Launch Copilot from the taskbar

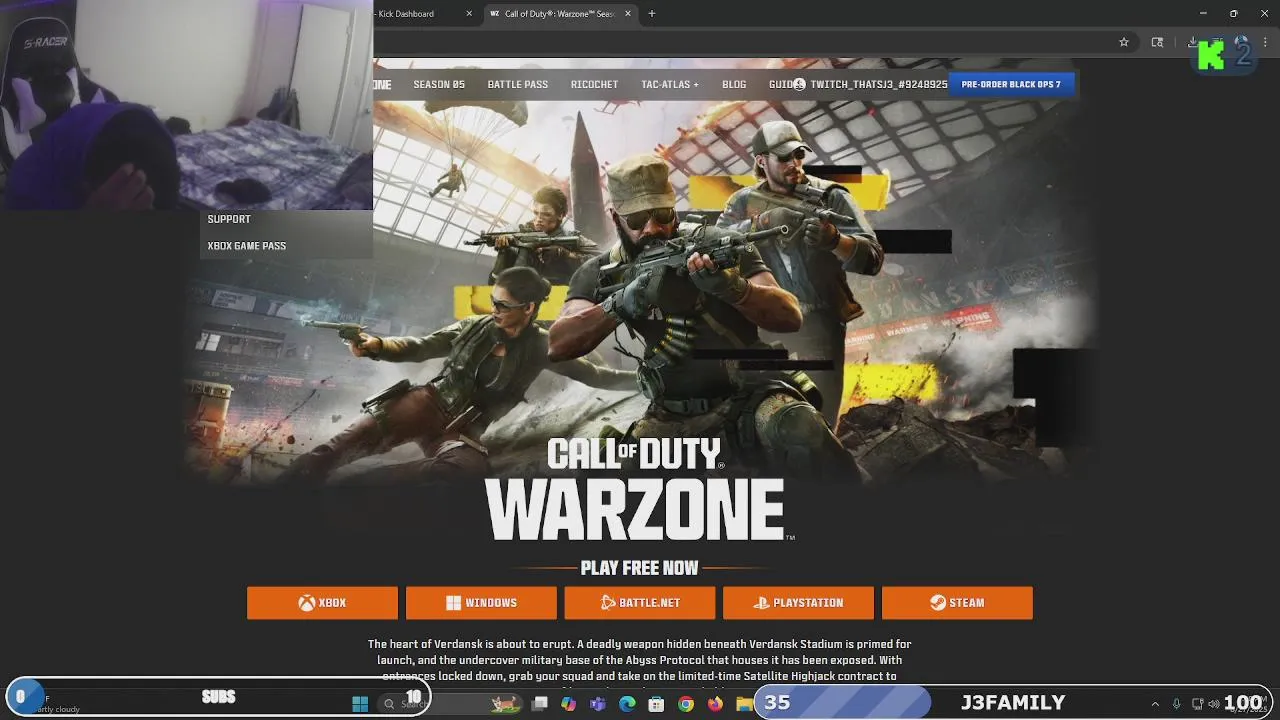click(569, 704)
